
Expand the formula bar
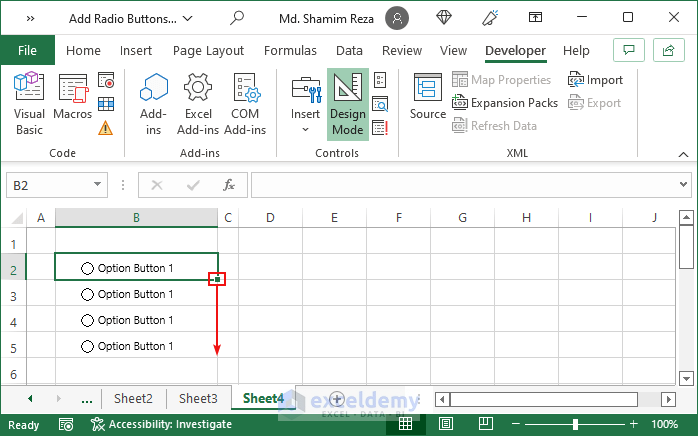683,184
